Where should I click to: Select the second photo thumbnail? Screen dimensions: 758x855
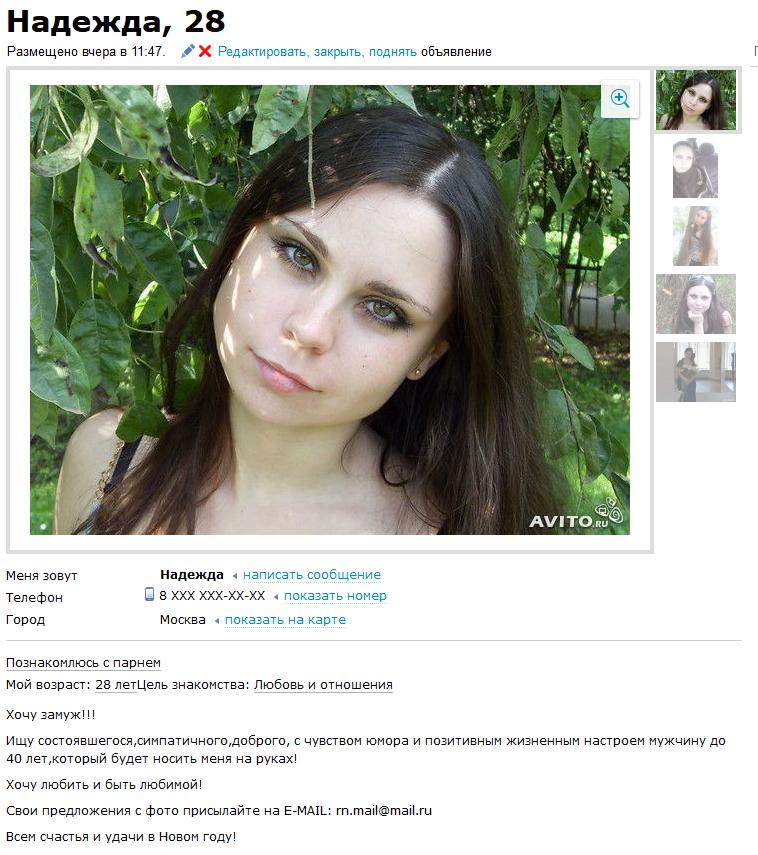point(695,168)
